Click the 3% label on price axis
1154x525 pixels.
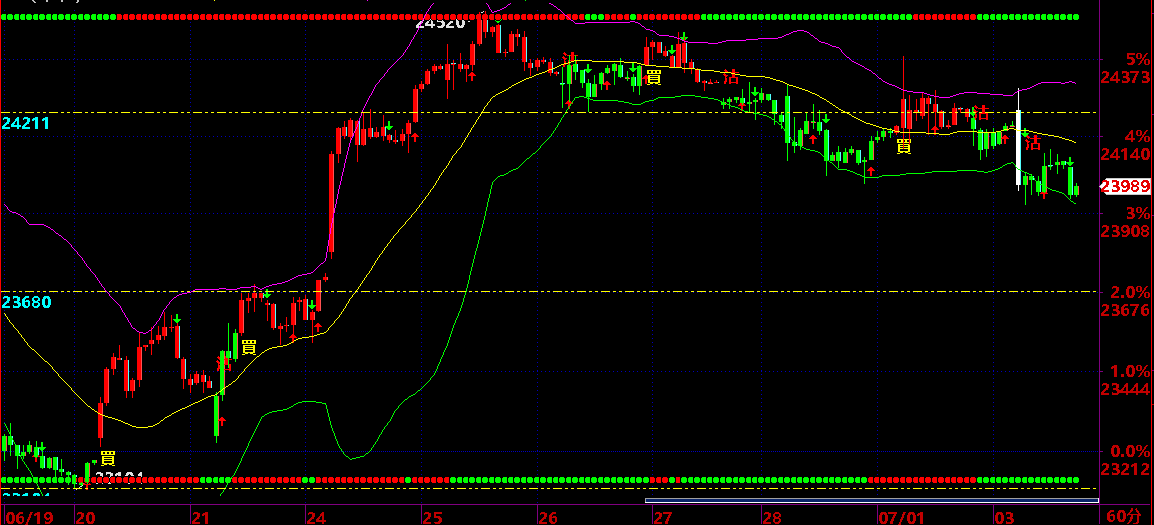click(1139, 214)
